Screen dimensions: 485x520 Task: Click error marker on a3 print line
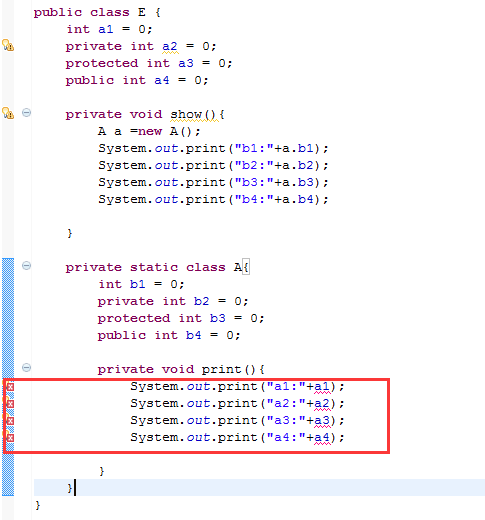pyautogui.click(x=10, y=421)
